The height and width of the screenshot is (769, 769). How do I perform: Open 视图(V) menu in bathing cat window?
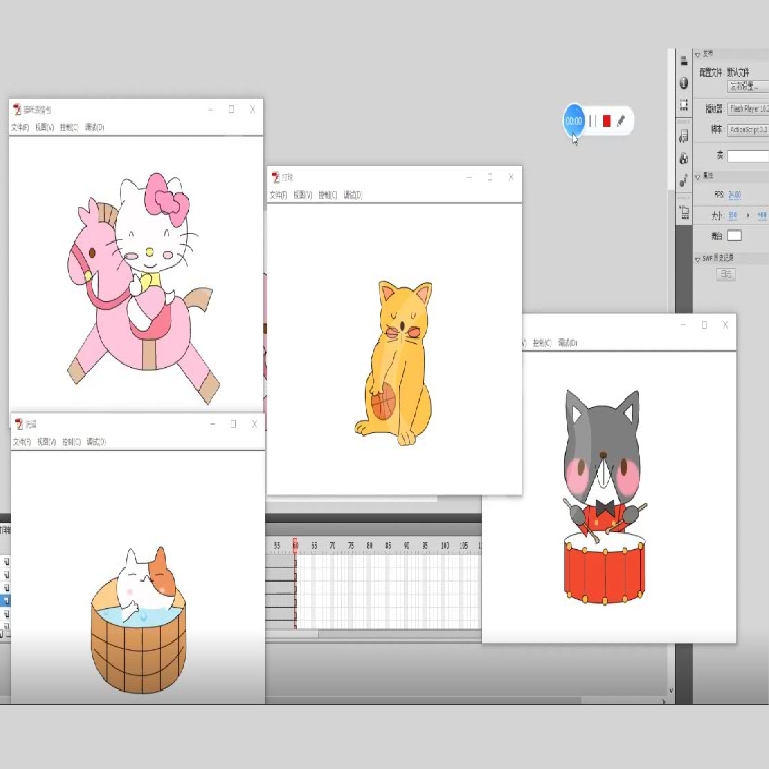[47, 442]
